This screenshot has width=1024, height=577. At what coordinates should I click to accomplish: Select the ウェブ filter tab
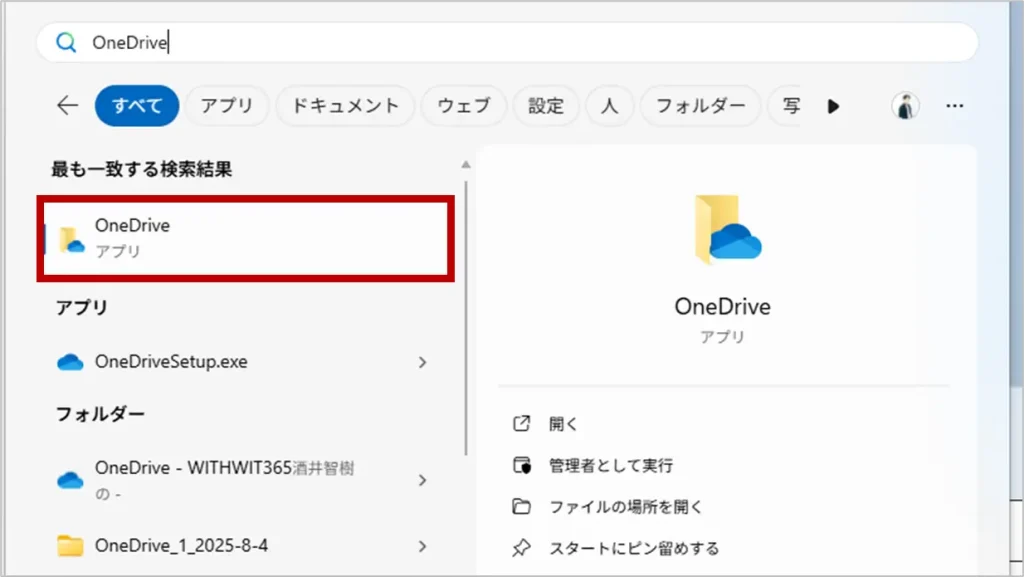[463, 106]
